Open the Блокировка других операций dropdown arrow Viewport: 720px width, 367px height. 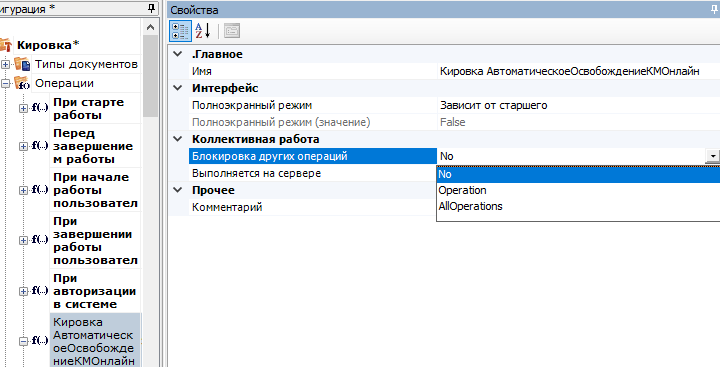pyautogui.click(x=712, y=156)
